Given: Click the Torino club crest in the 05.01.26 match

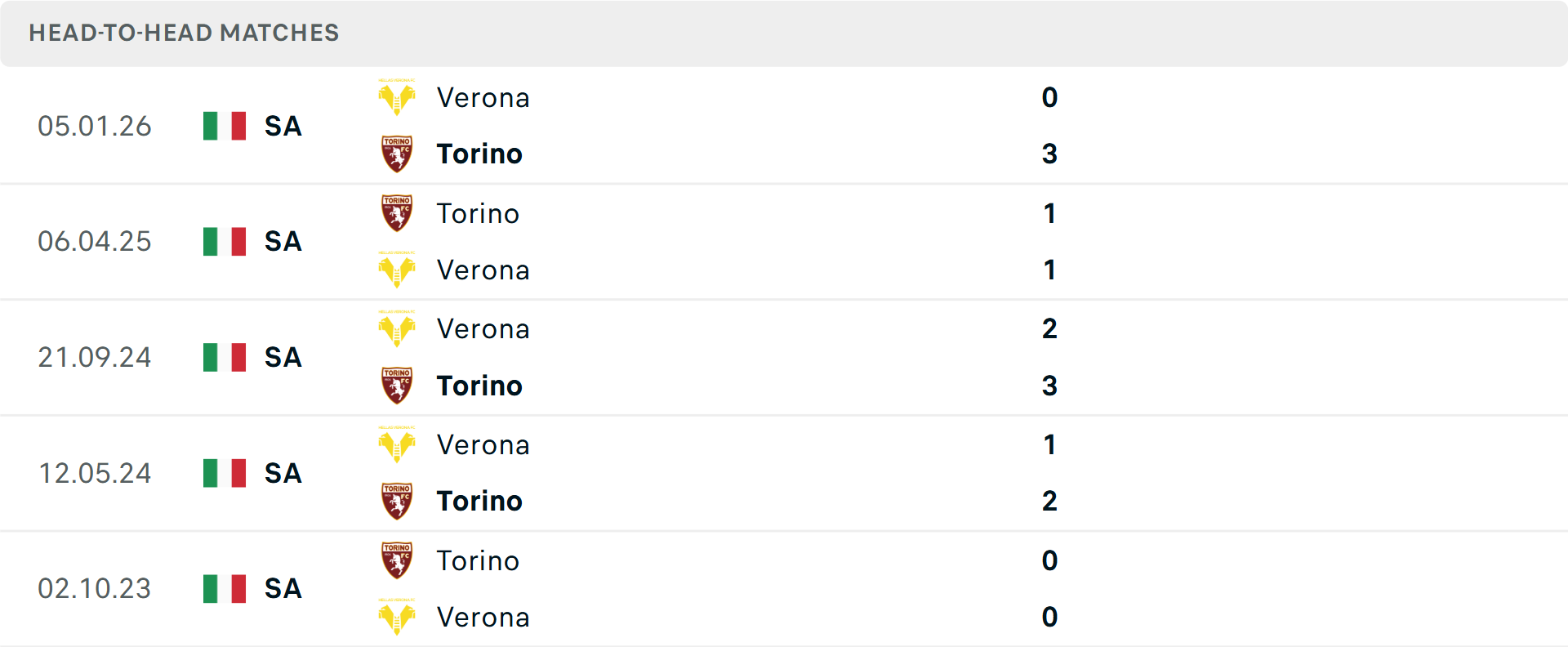Looking at the screenshot, I should coord(397,154).
